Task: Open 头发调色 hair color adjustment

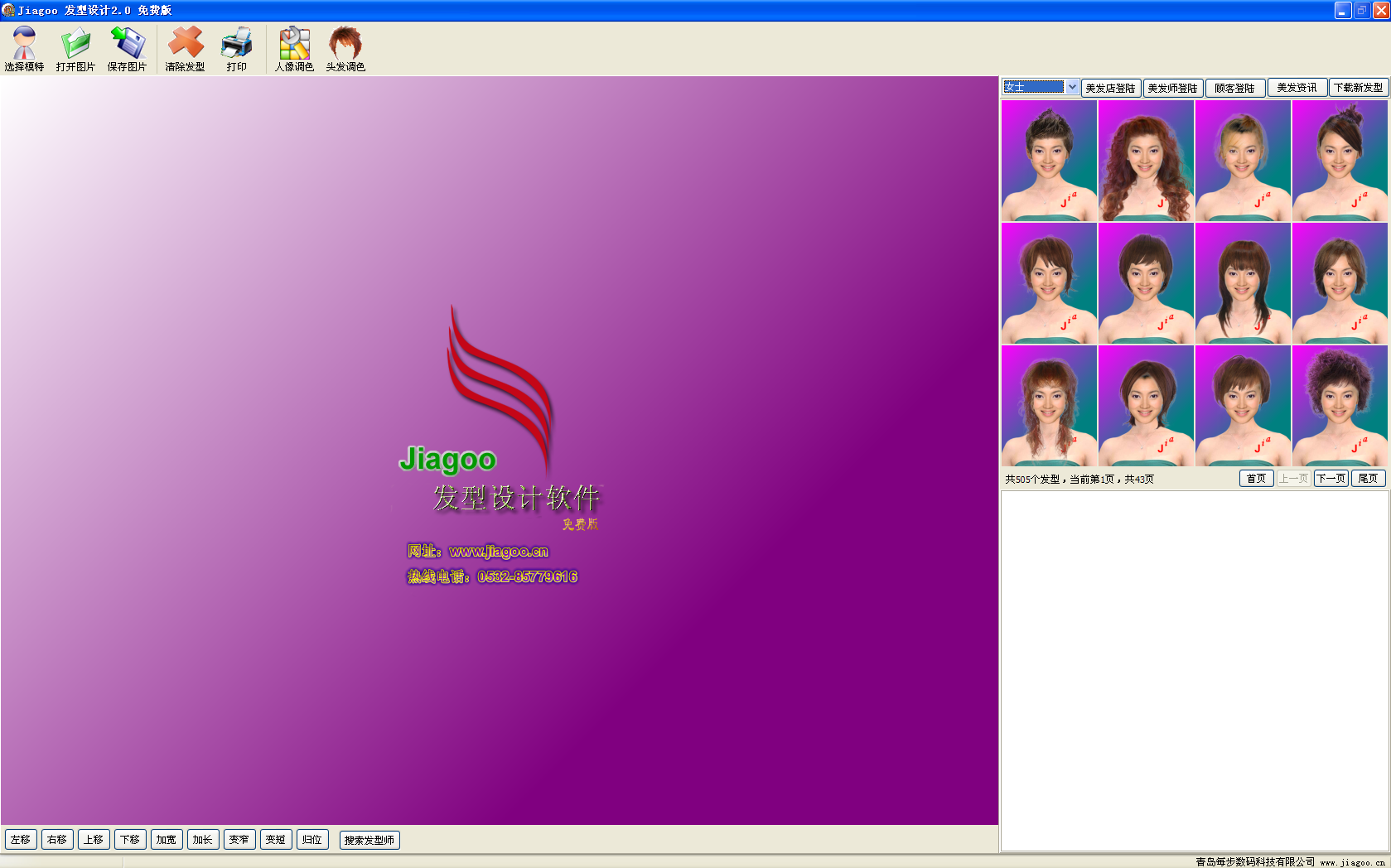Action: (345, 49)
